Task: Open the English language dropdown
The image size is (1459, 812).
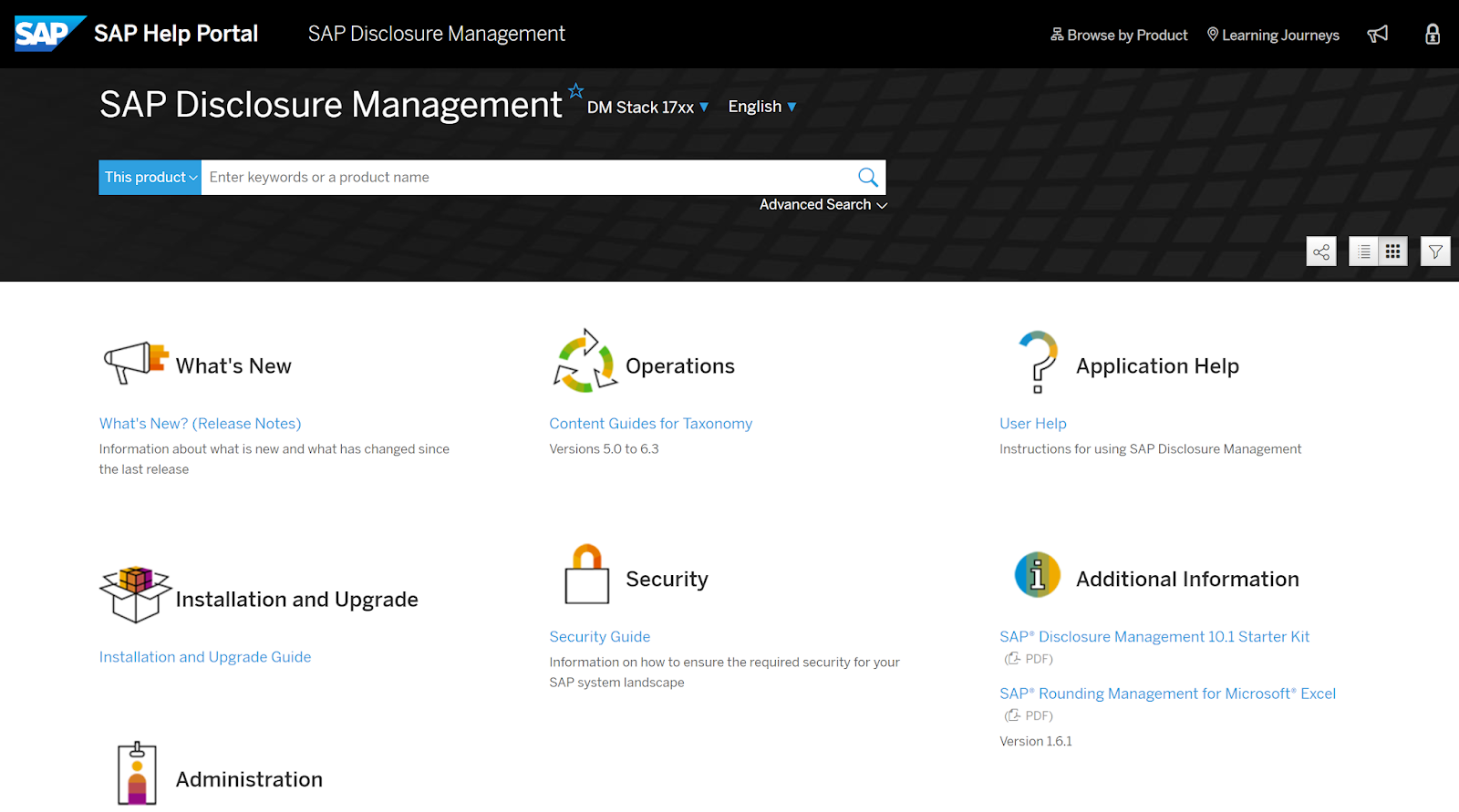Action: coord(762,107)
